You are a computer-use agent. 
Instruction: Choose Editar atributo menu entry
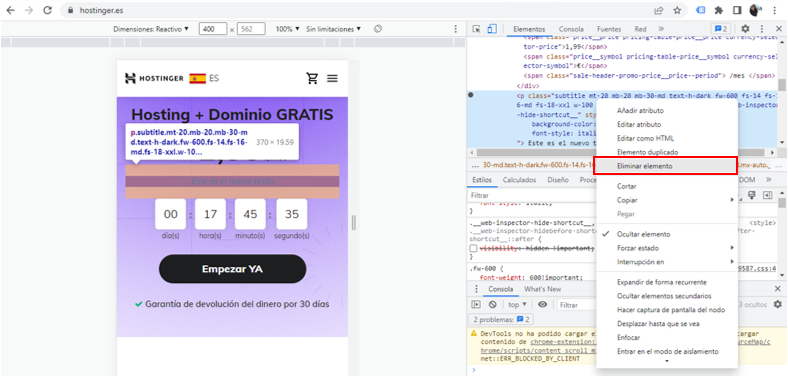[667, 124]
